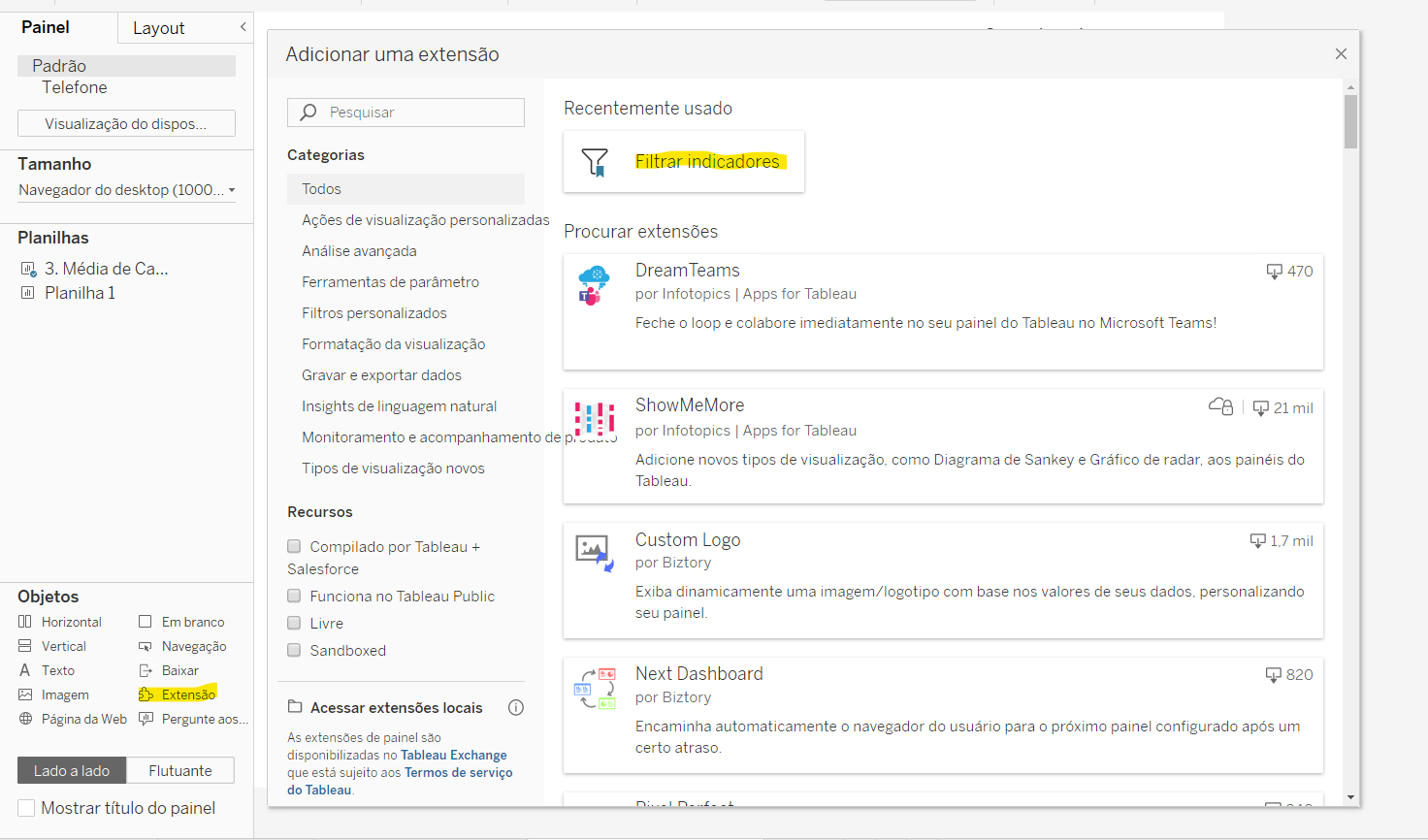Viewport: 1428px width, 840px height.
Task: Open the Next Dashboard extension title
Action: point(698,674)
